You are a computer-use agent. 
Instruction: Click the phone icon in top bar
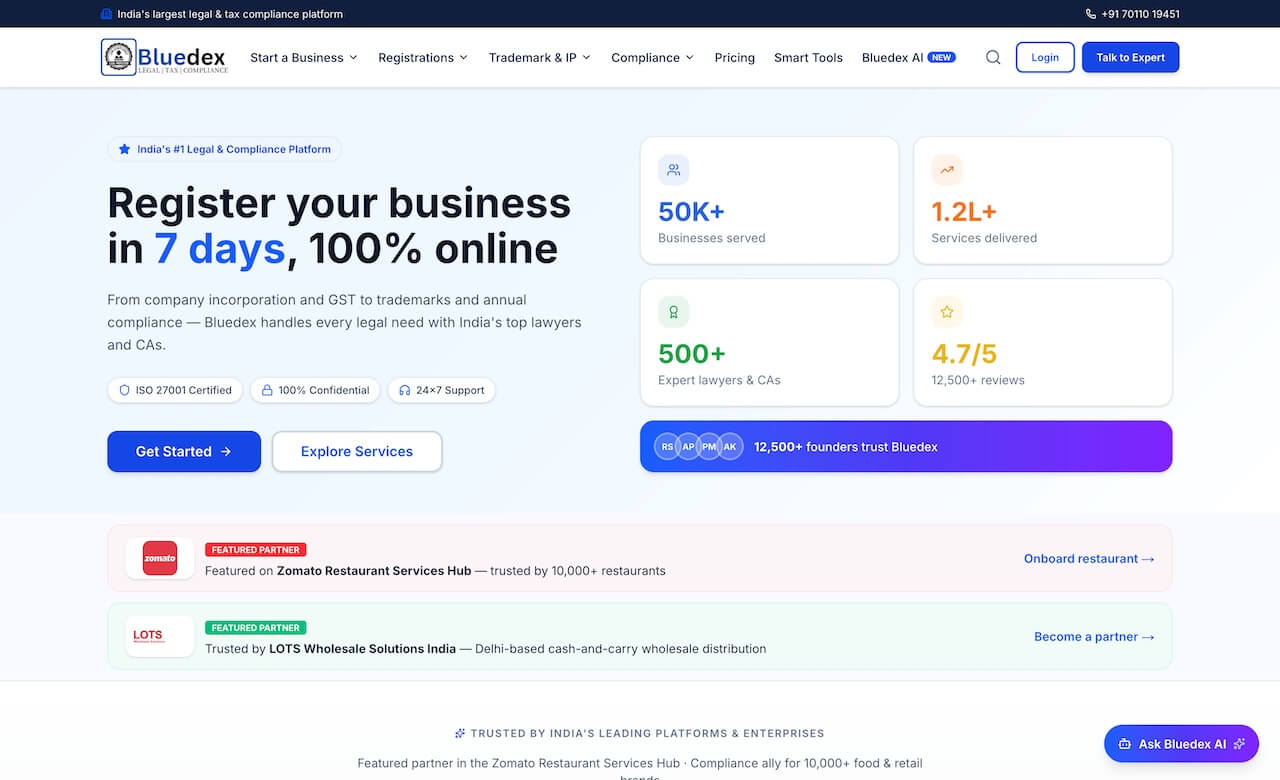tap(1091, 14)
